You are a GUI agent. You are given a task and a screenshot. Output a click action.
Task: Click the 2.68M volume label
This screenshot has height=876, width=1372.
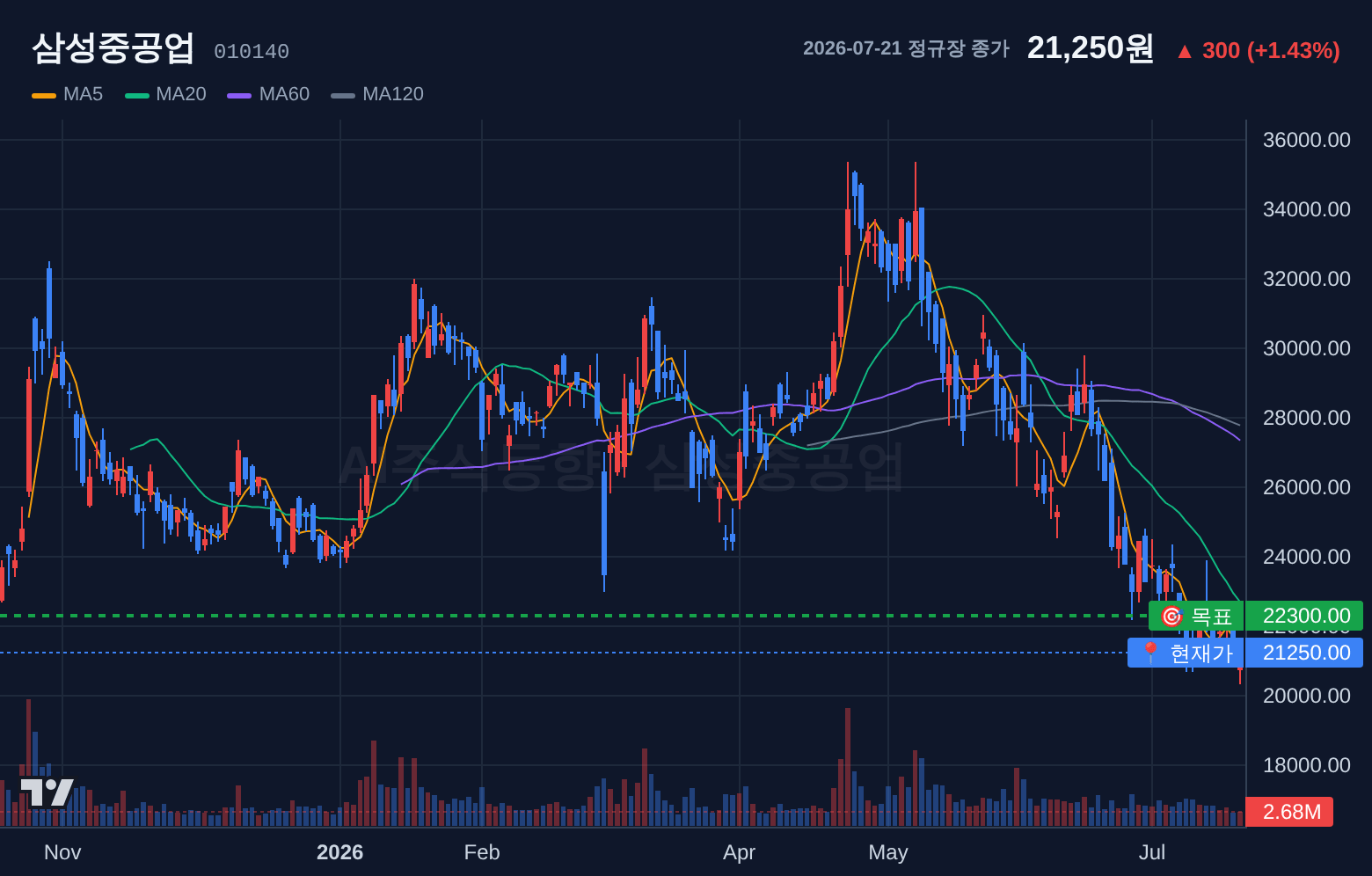point(1290,812)
